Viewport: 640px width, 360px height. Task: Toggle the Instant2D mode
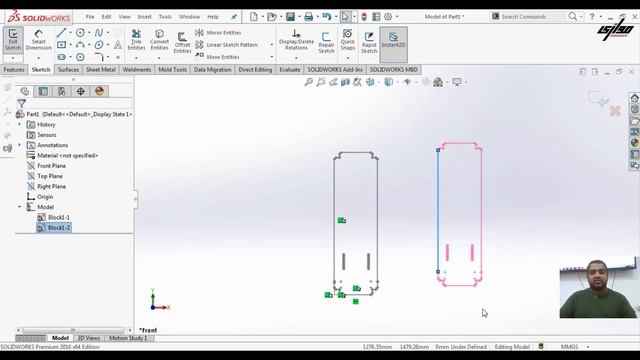pos(393,44)
